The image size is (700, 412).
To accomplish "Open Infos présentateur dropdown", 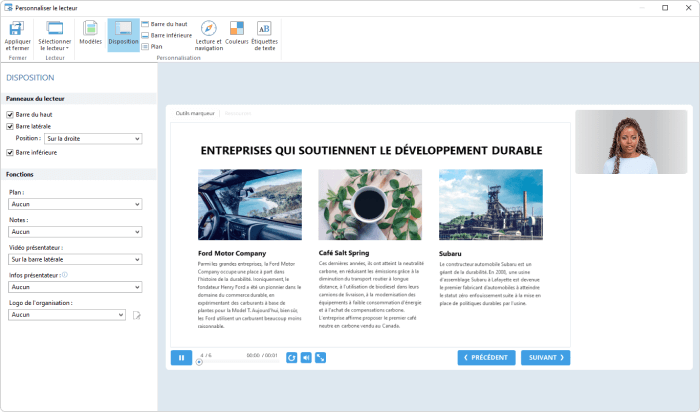I will point(75,287).
